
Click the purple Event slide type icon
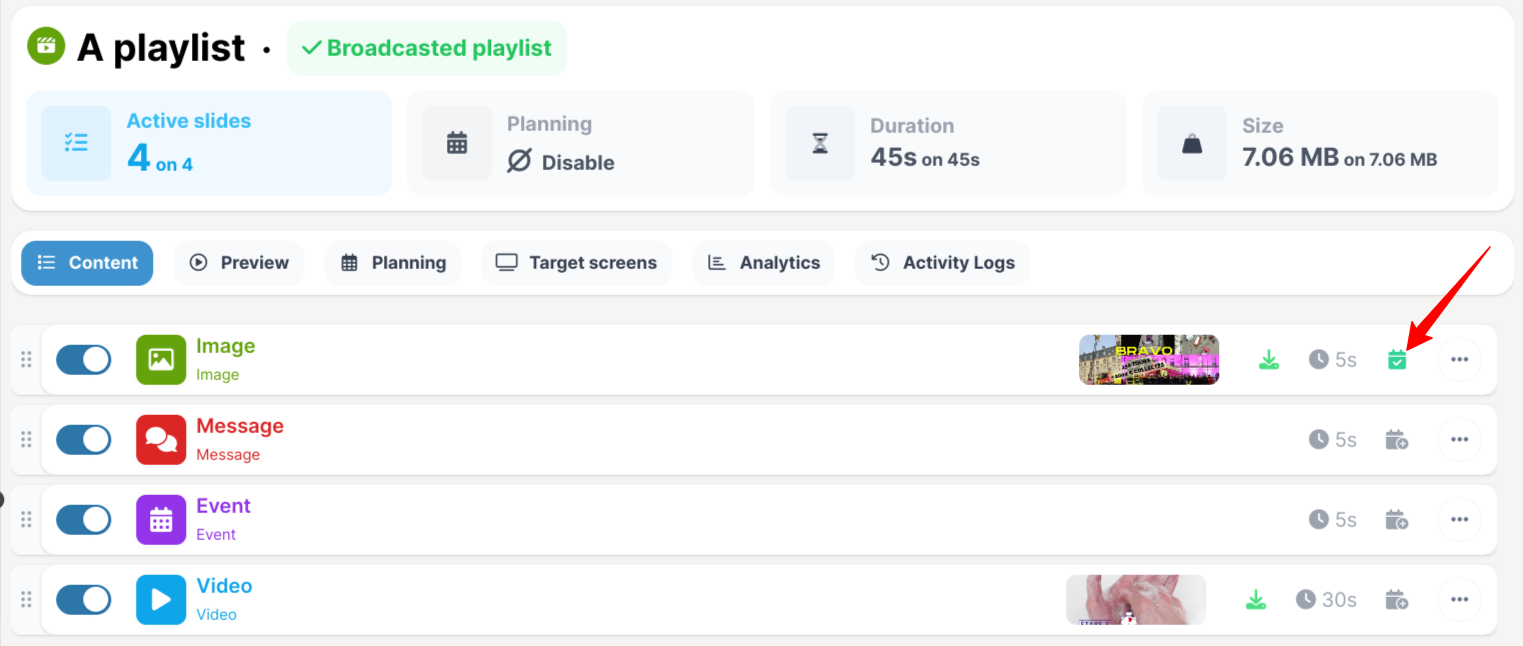click(161, 520)
